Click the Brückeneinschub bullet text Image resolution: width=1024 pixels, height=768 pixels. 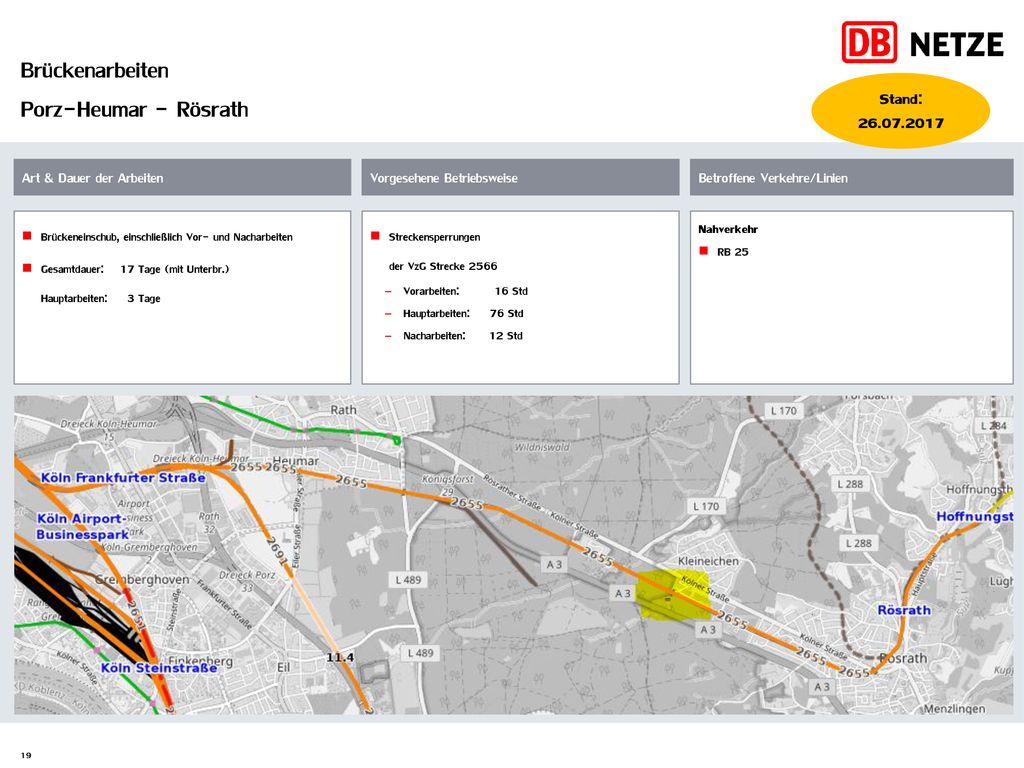coord(167,237)
